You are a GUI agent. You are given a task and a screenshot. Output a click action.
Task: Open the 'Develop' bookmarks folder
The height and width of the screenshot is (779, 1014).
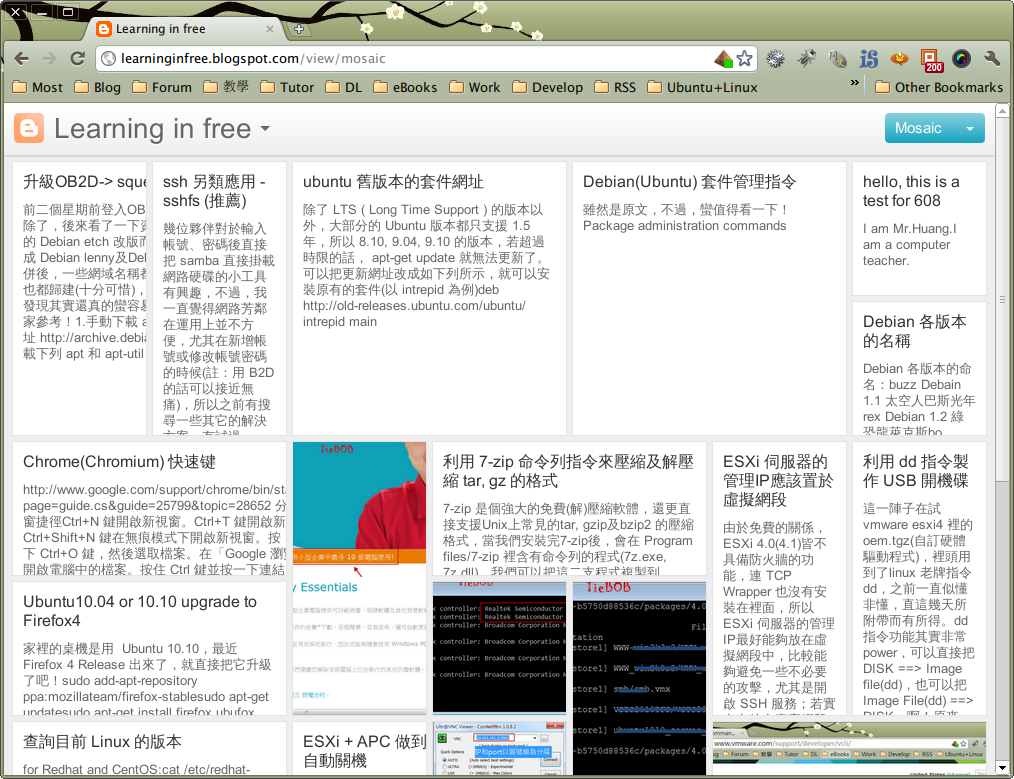click(548, 87)
